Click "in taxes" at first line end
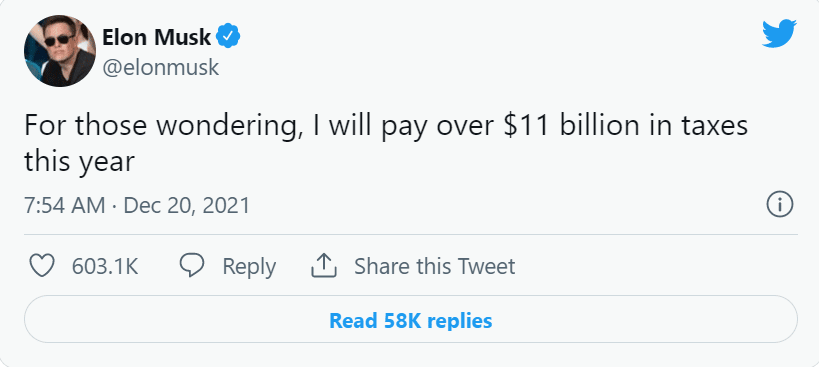Image resolution: width=819 pixels, height=367 pixels. click(699, 126)
